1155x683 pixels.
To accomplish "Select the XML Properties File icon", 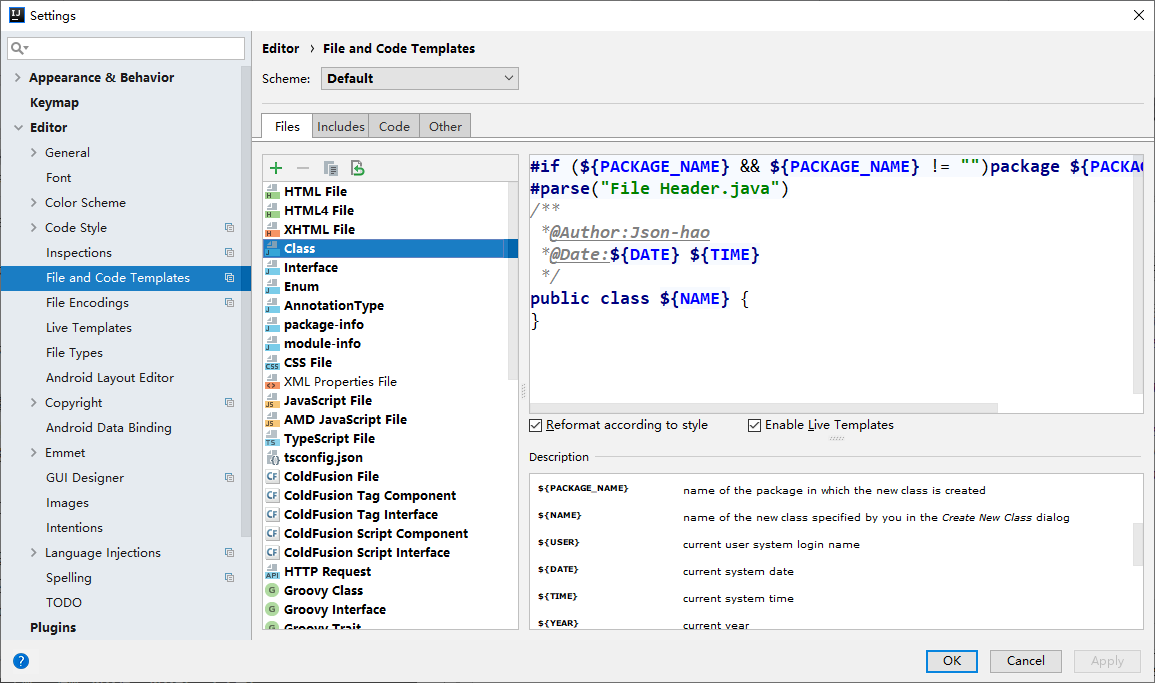I will tap(273, 382).
